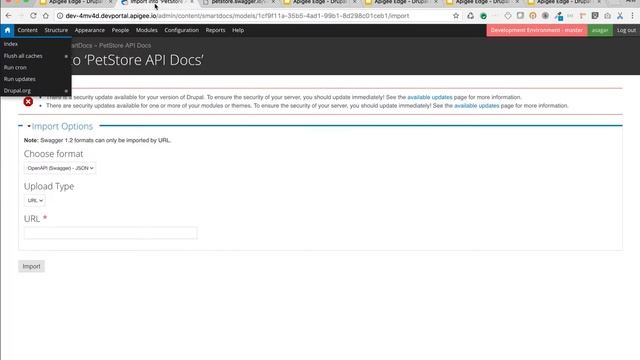Click the site info icon in address bar

60,16
